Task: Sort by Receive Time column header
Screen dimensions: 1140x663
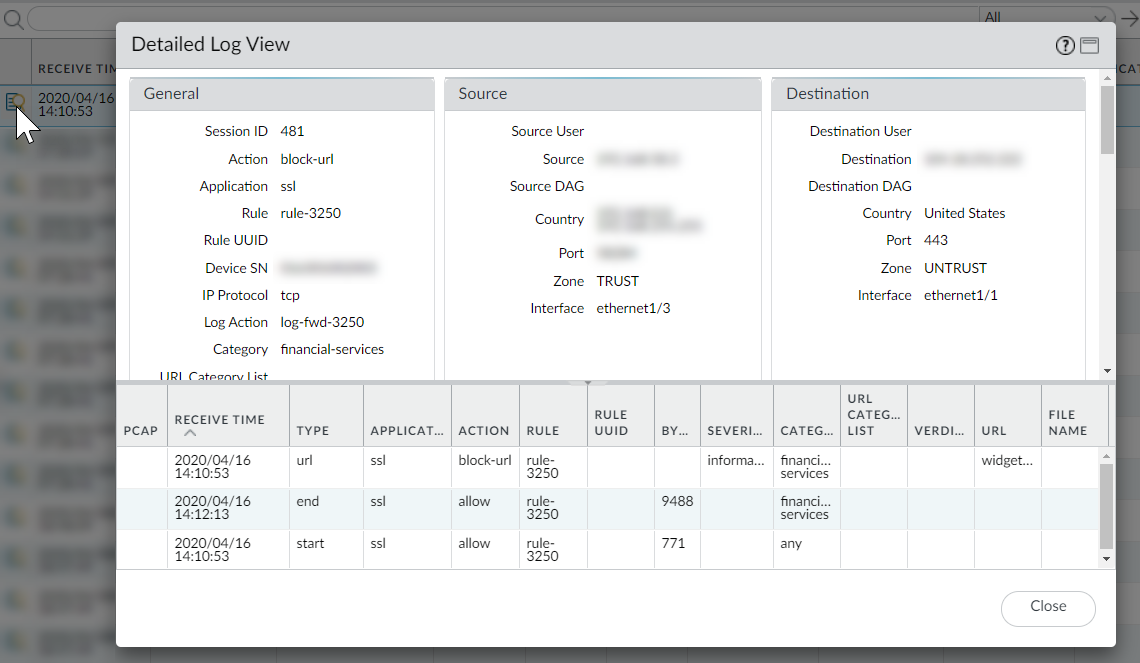Action: [x=219, y=420]
